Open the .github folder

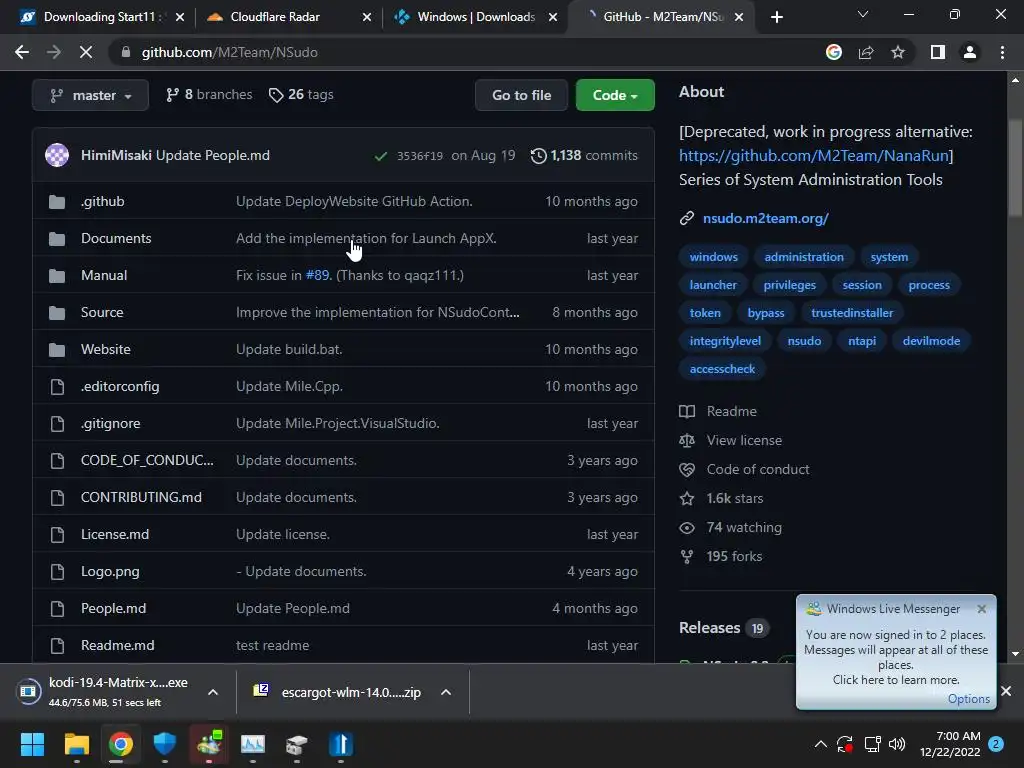tap(103, 201)
